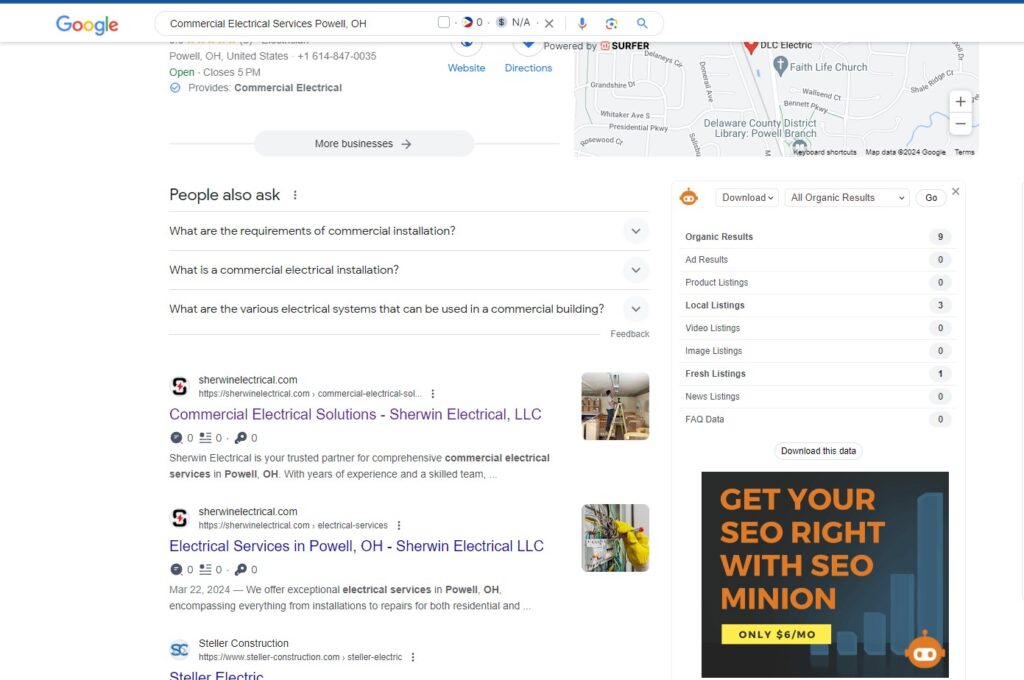Zoom in on the map
Viewport: 1024px width, 680px height.
960,101
